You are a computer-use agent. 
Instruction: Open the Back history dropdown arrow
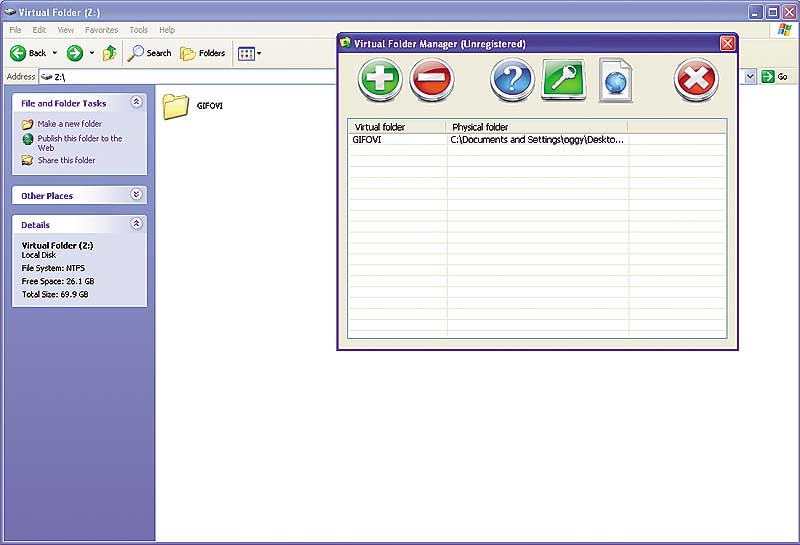click(55, 53)
